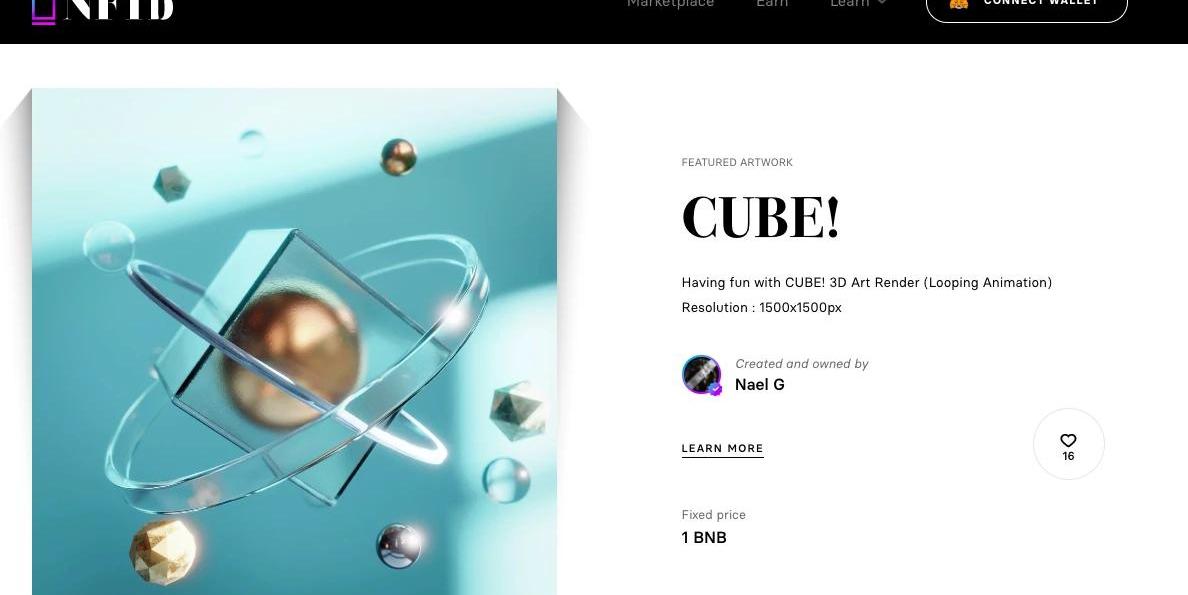Screen dimensions: 1188x595
Task: Go to the Earn section
Action: [772, 4]
